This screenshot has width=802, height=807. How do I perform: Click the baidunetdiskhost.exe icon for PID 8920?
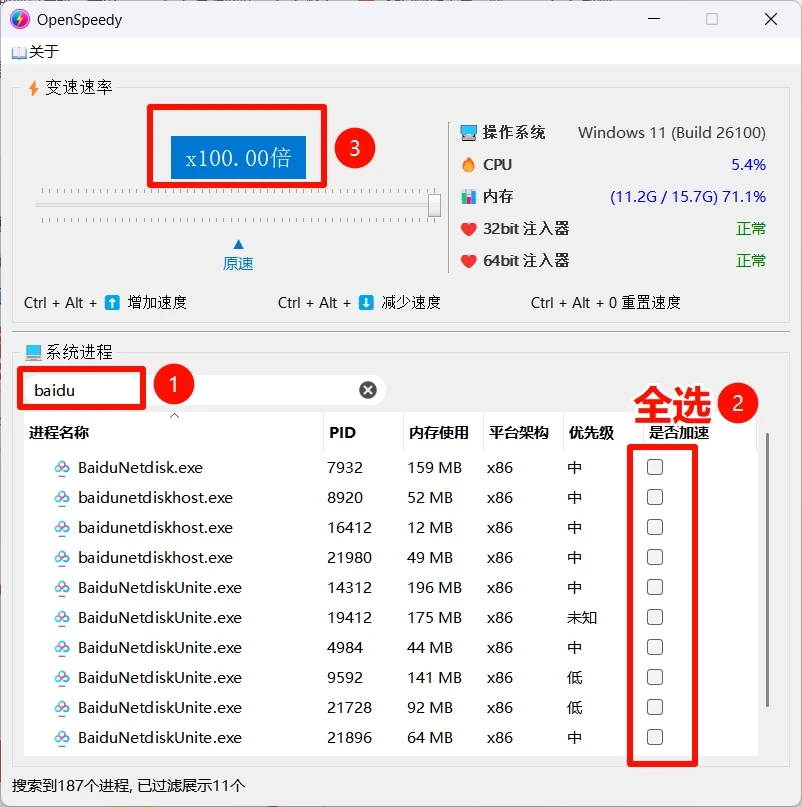tap(62, 497)
